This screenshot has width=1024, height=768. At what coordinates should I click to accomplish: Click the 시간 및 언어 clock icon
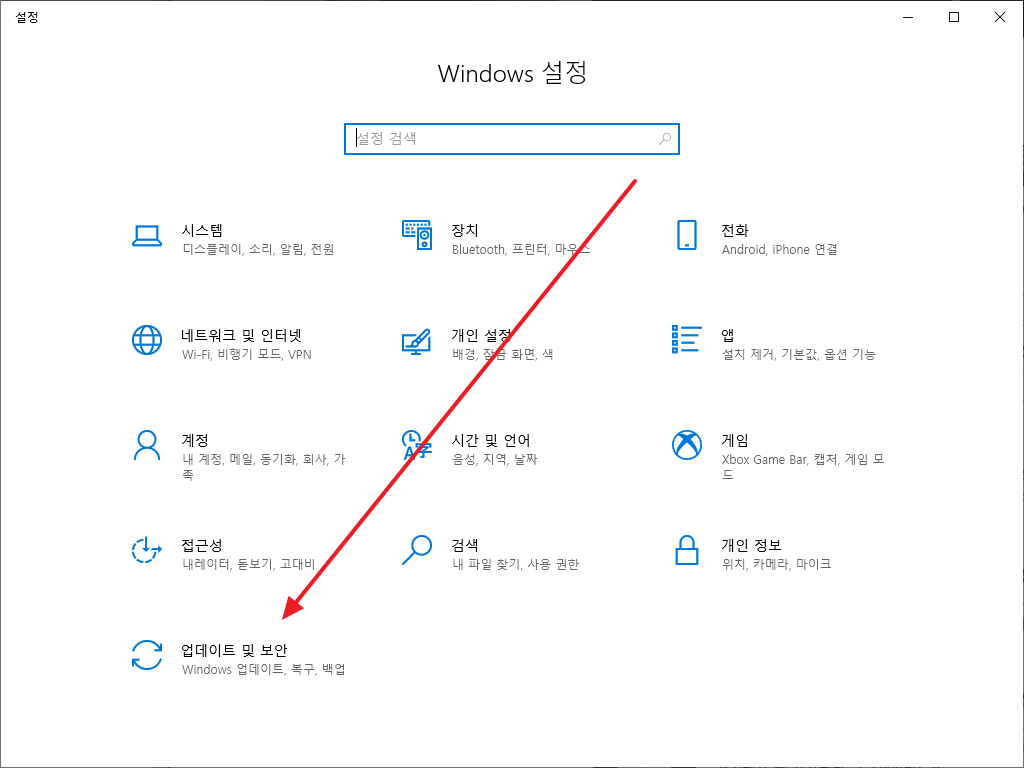click(417, 445)
